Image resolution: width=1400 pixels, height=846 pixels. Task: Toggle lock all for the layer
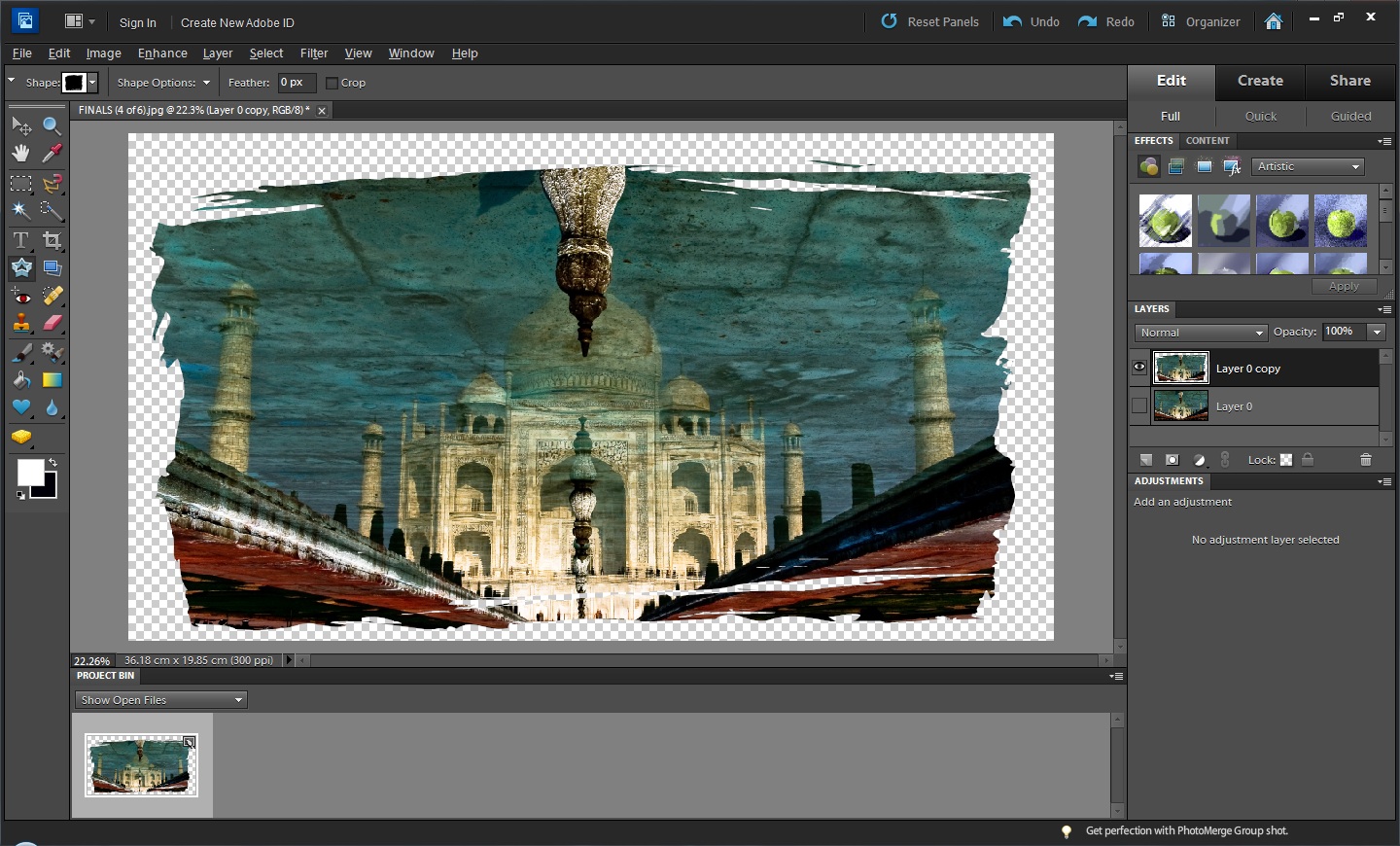click(x=1309, y=460)
